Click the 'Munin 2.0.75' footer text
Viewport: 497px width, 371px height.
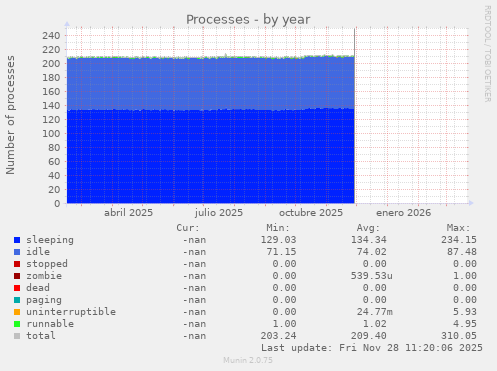click(x=248, y=360)
